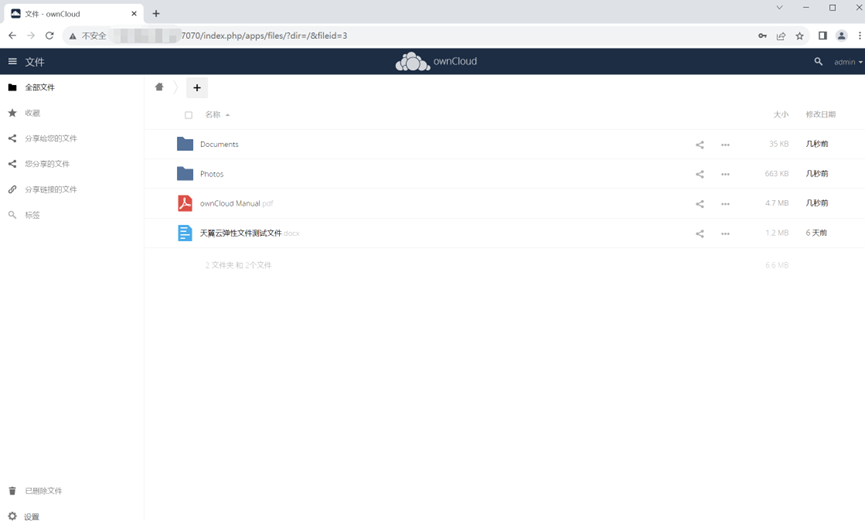Open Documents folder name
The height and width of the screenshot is (521, 865).
click(x=219, y=144)
